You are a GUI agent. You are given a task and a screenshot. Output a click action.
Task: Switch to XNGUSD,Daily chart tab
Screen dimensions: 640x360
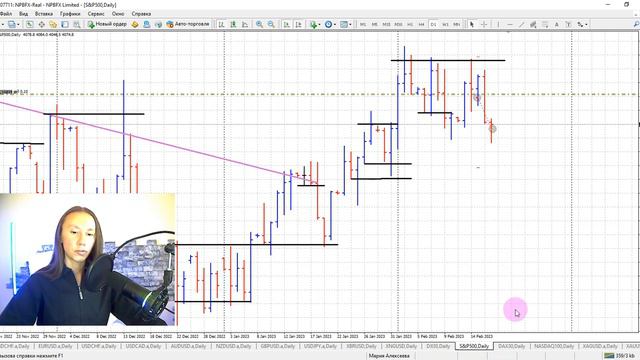click(401, 346)
